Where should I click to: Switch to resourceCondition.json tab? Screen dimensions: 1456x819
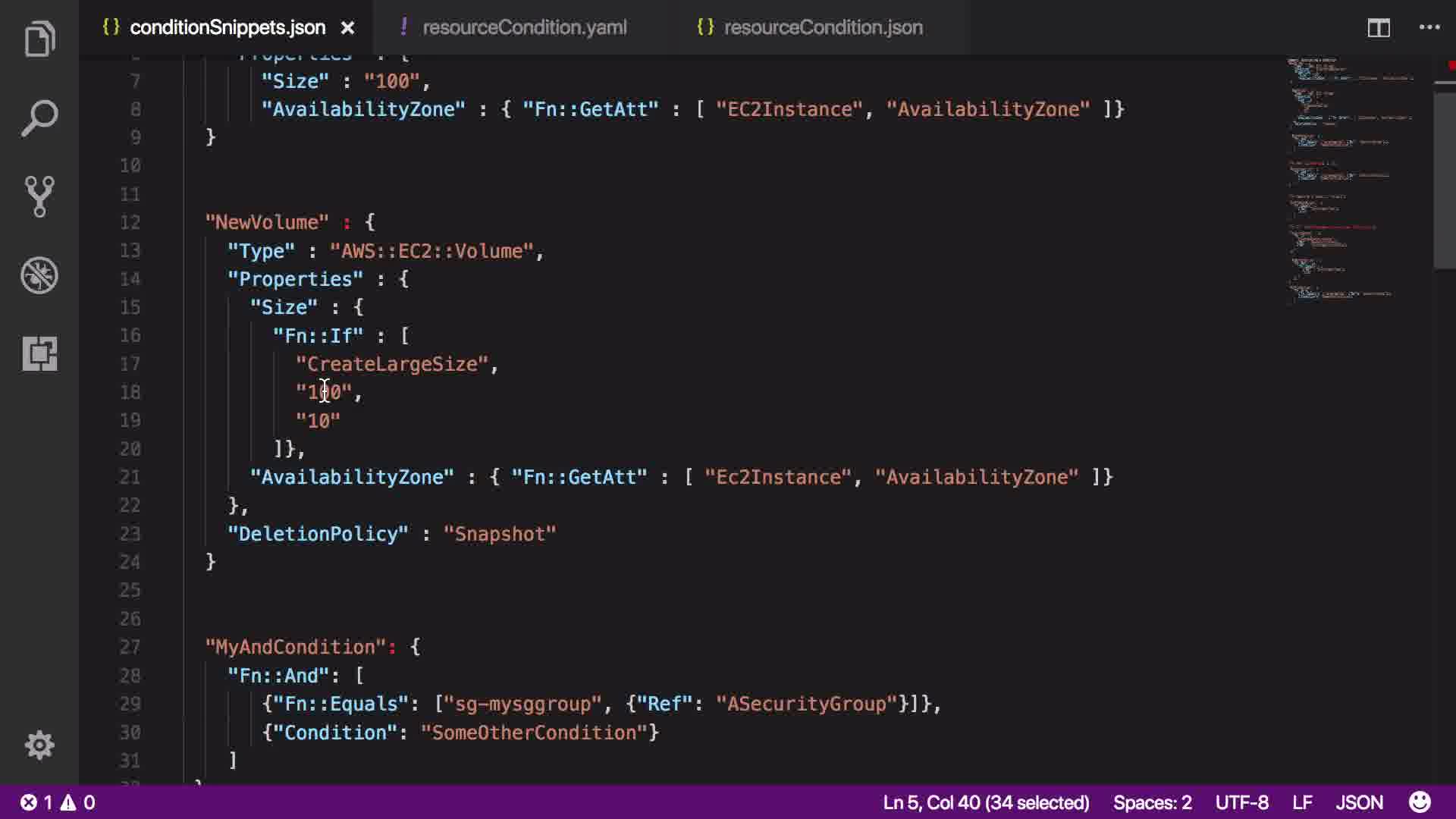823,28
